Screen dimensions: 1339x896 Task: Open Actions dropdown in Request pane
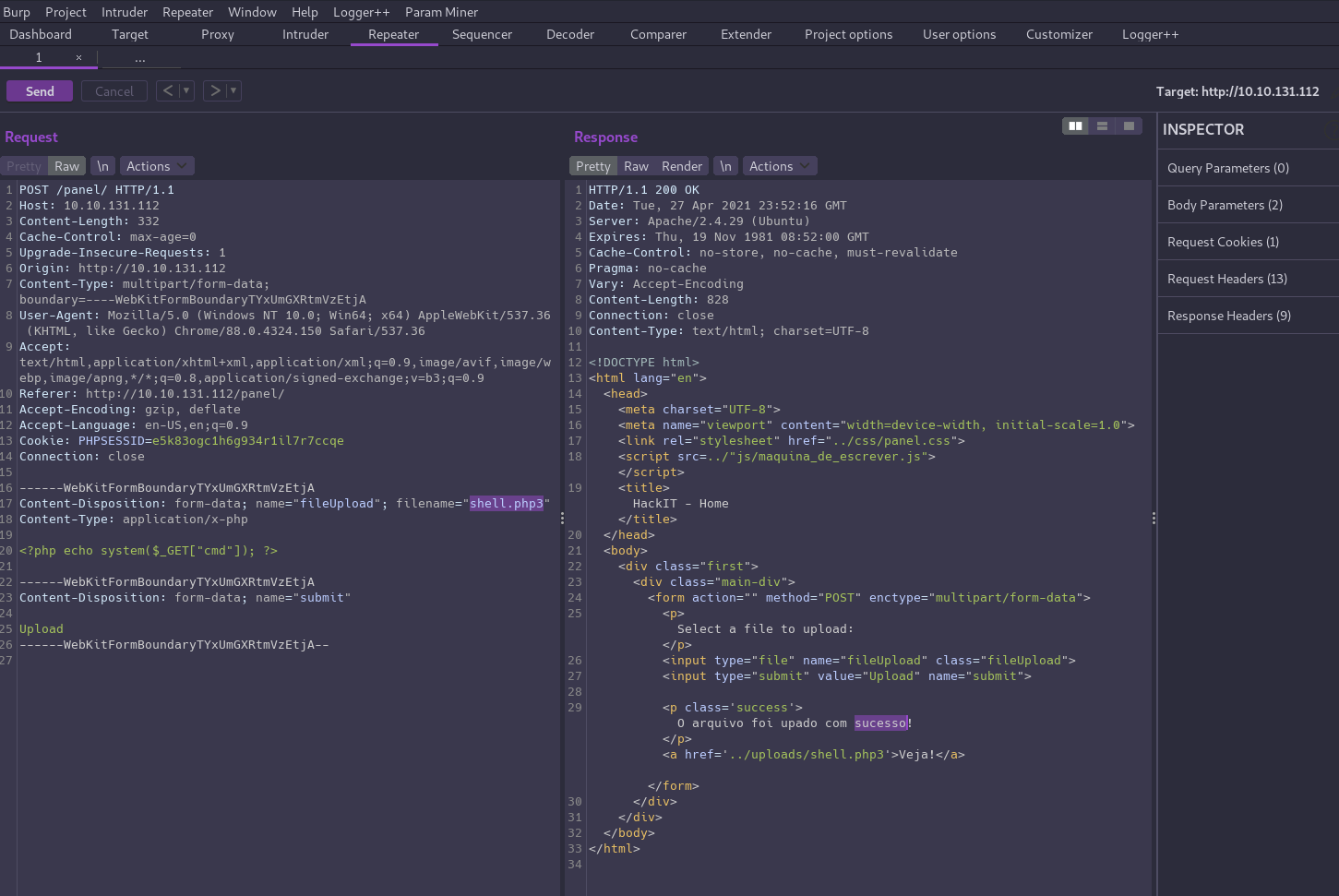(156, 166)
